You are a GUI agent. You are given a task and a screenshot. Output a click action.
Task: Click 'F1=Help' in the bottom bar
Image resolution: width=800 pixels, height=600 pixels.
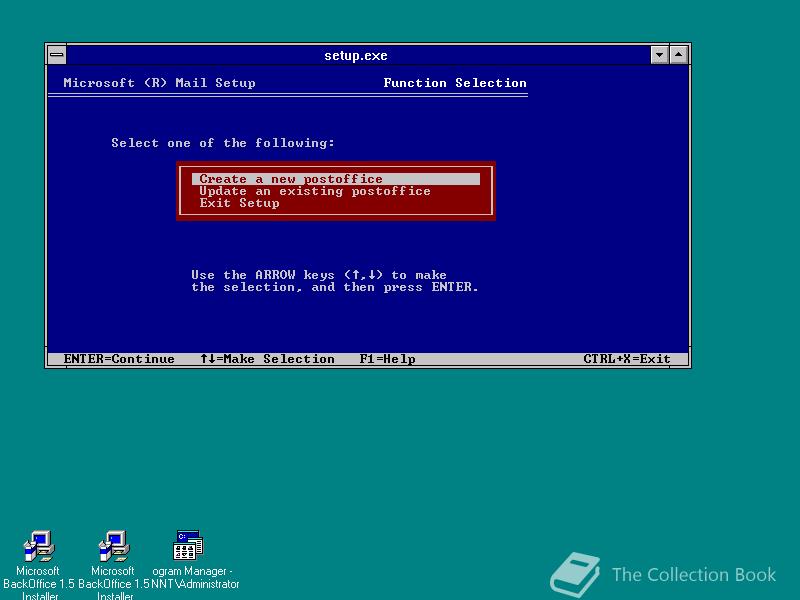(x=387, y=359)
